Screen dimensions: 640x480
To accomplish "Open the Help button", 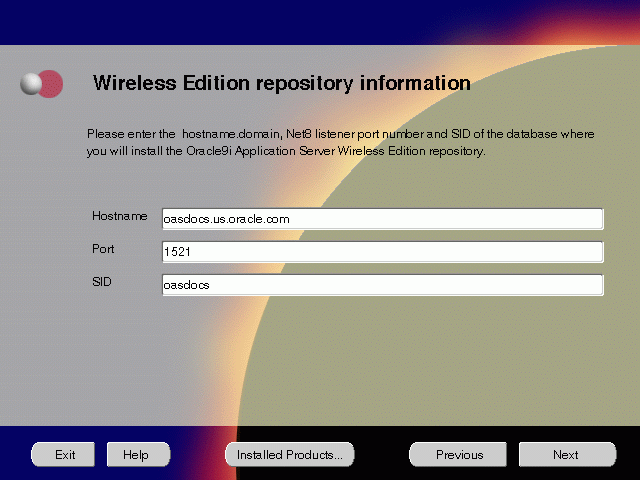I will pyautogui.click(x=138, y=454).
